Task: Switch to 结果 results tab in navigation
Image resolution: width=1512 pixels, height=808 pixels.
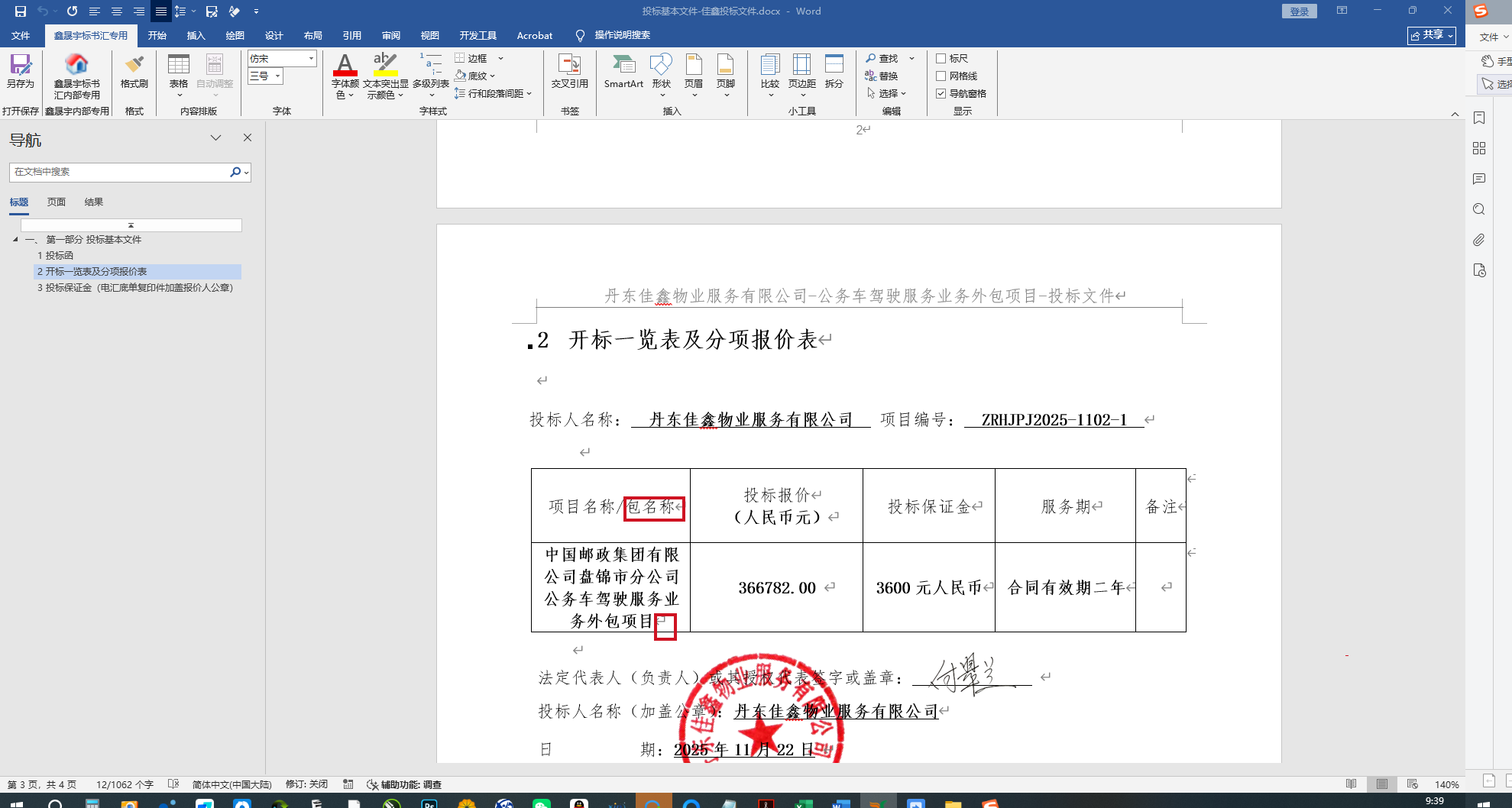Action: 94,202
